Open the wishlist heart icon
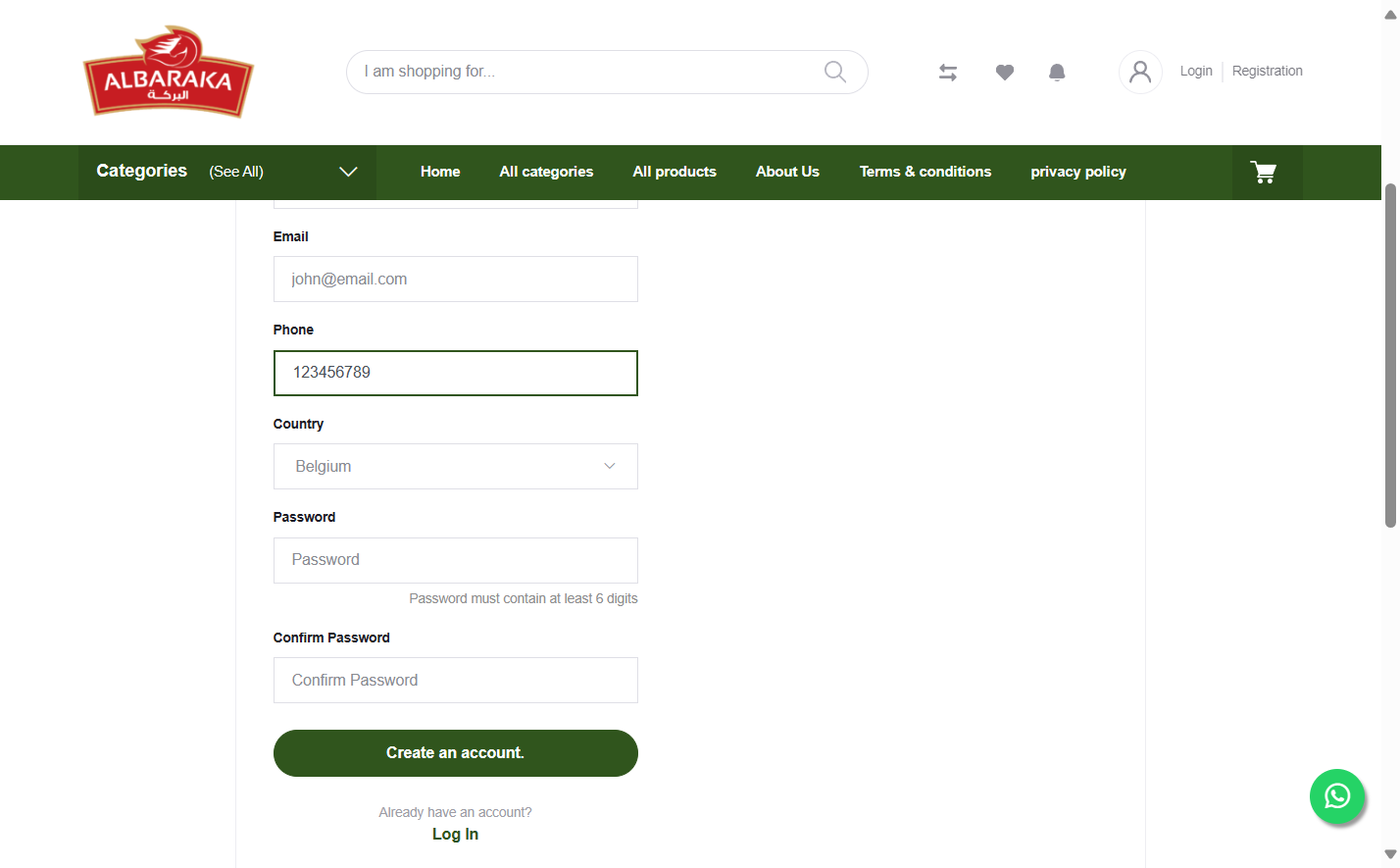The width and height of the screenshot is (1400, 868). [1005, 73]
